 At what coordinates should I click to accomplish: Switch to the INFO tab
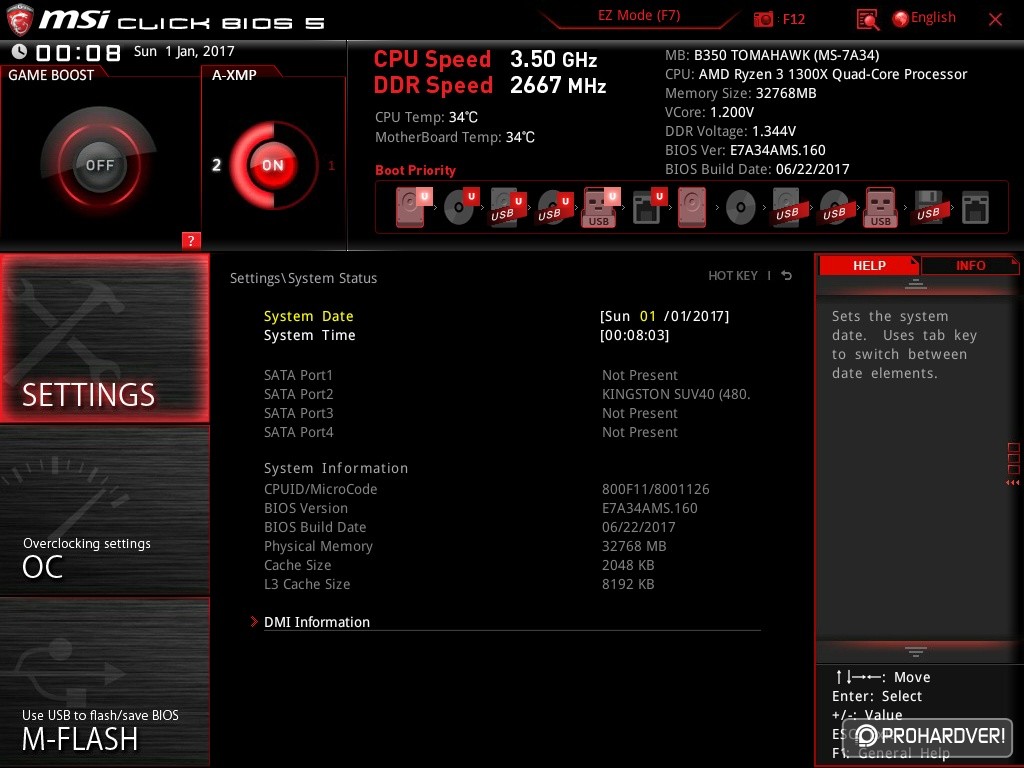(970, 265)
